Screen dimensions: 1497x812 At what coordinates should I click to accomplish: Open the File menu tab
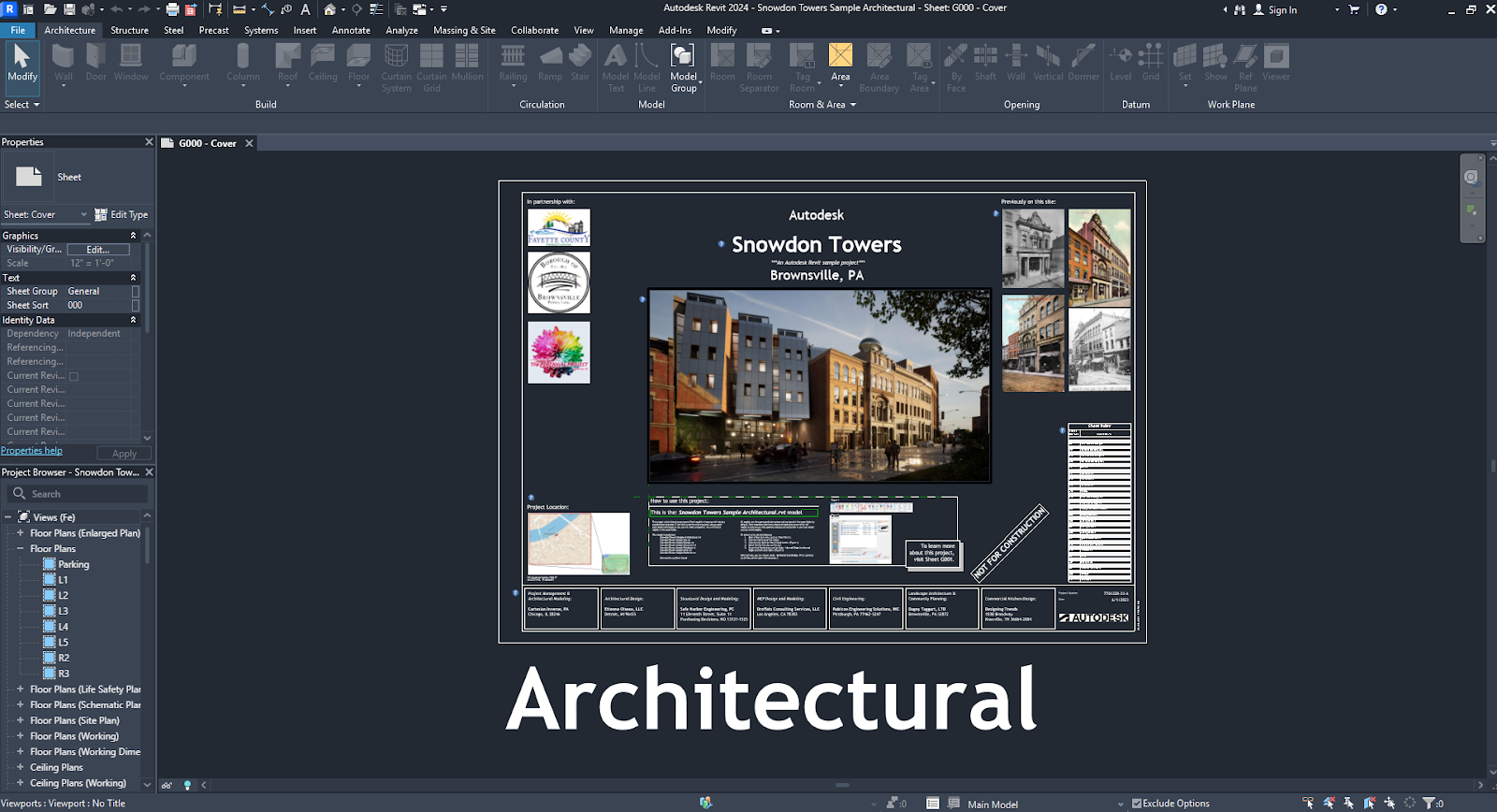coord(18,30)
